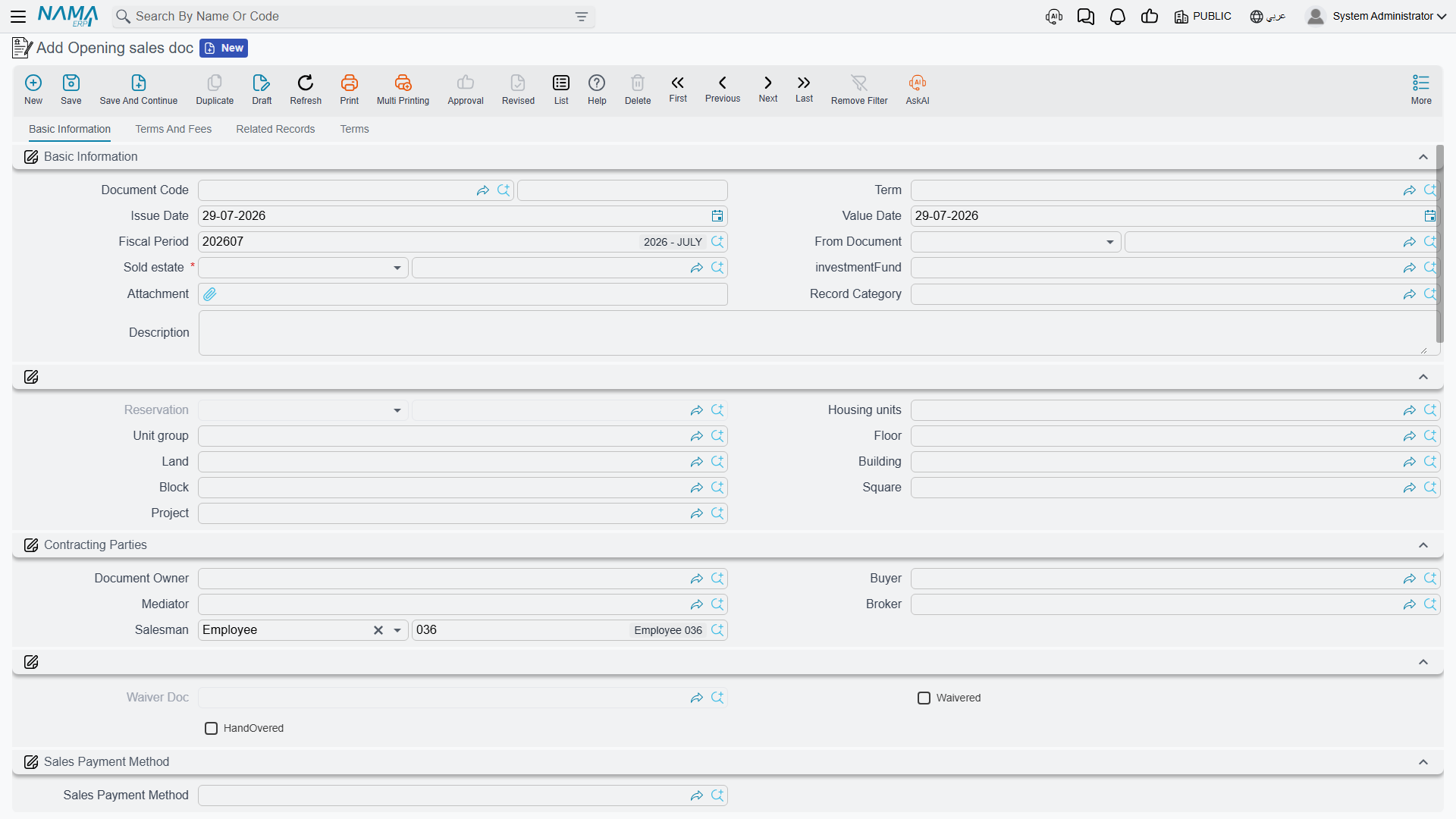The image size is (1456, 819).
Task: Switch language to Arabic
Action: (x=1268, y=16)
